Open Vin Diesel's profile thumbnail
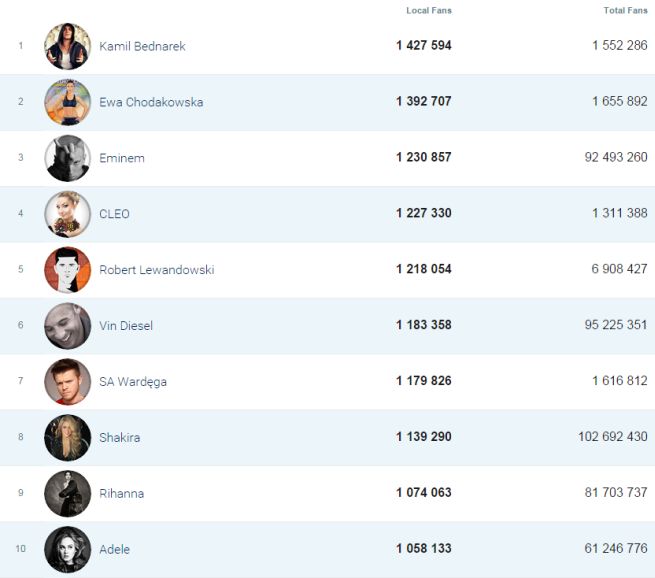 pos(67,326)
